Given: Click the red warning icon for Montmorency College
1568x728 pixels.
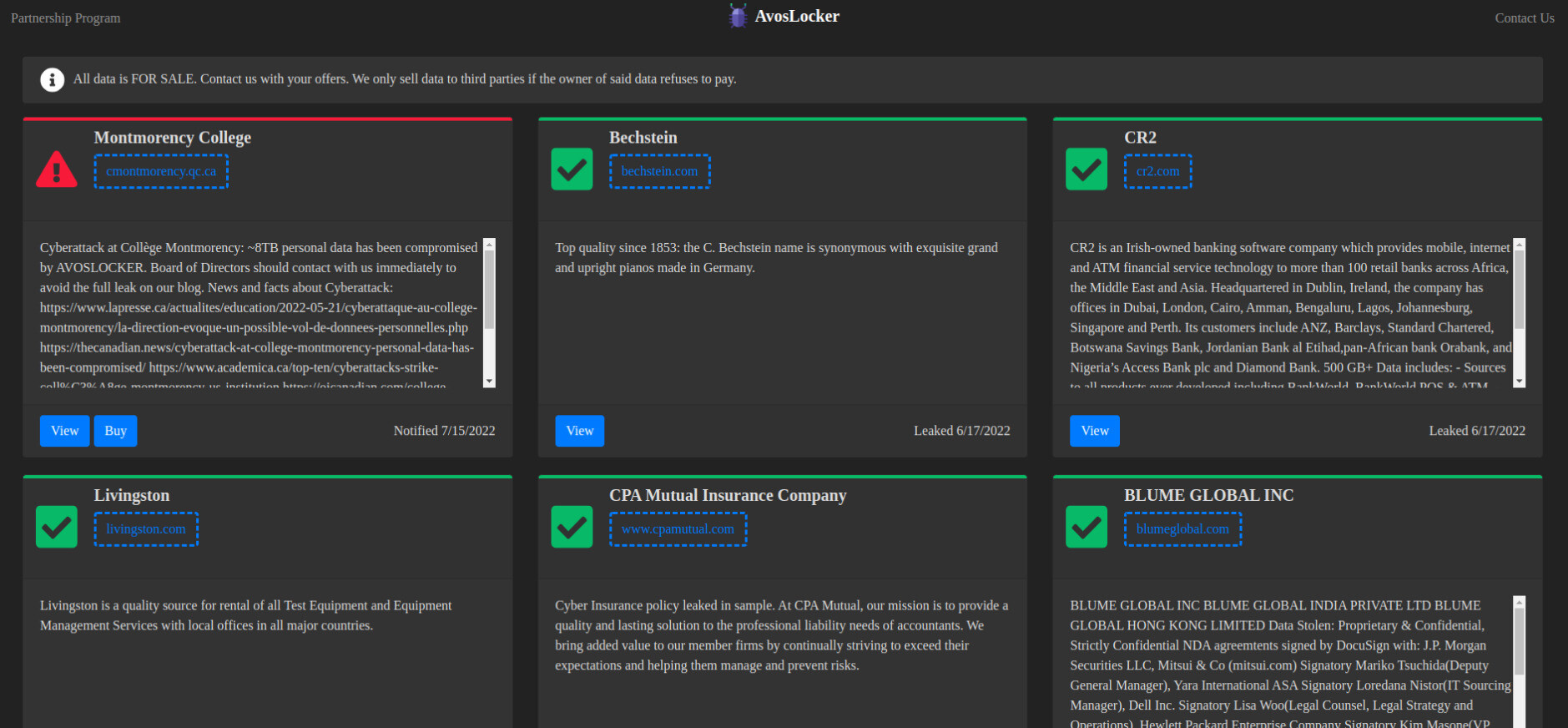Looking at the screenshot, I should 57,169.
